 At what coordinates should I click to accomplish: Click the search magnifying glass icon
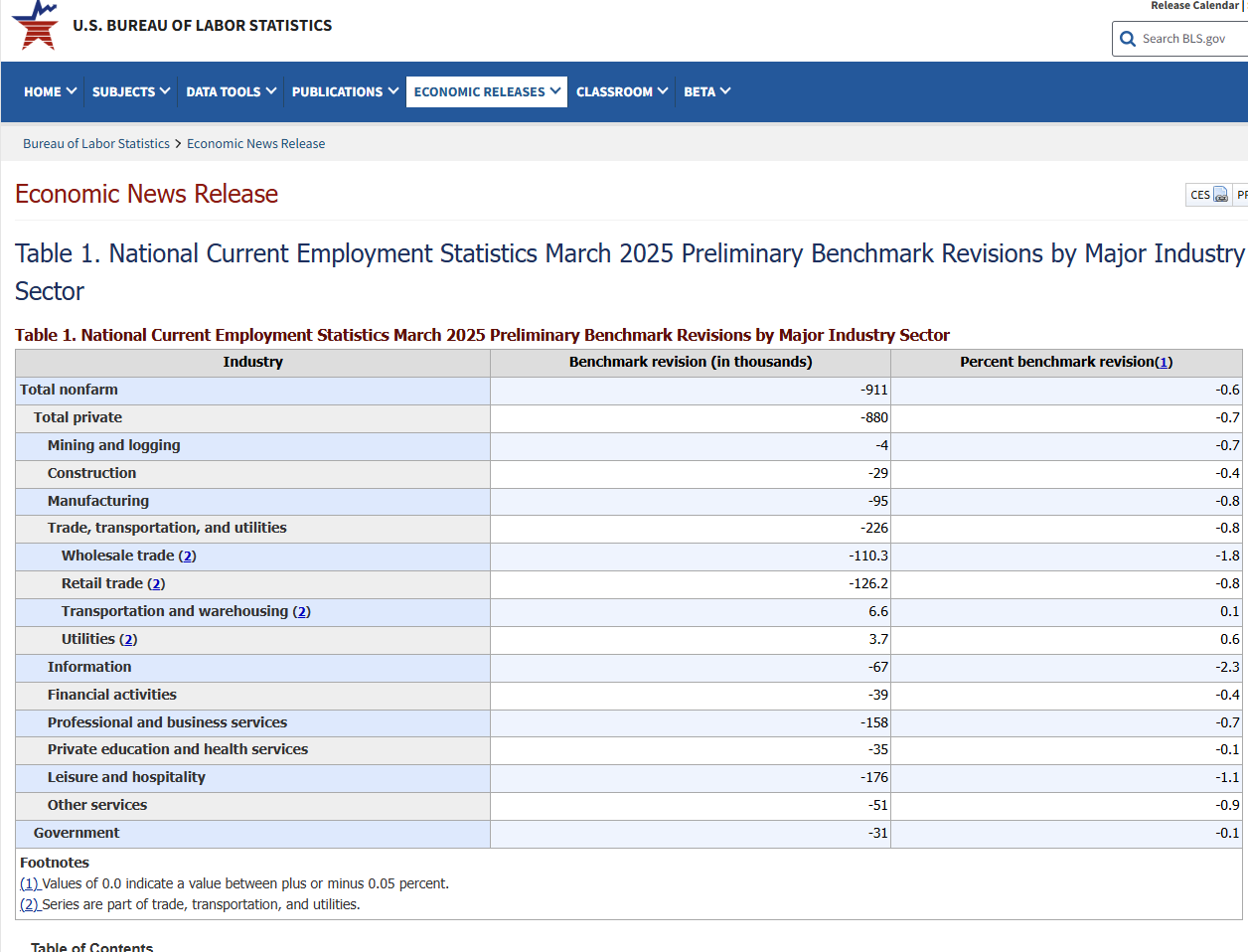point(1128,39)
